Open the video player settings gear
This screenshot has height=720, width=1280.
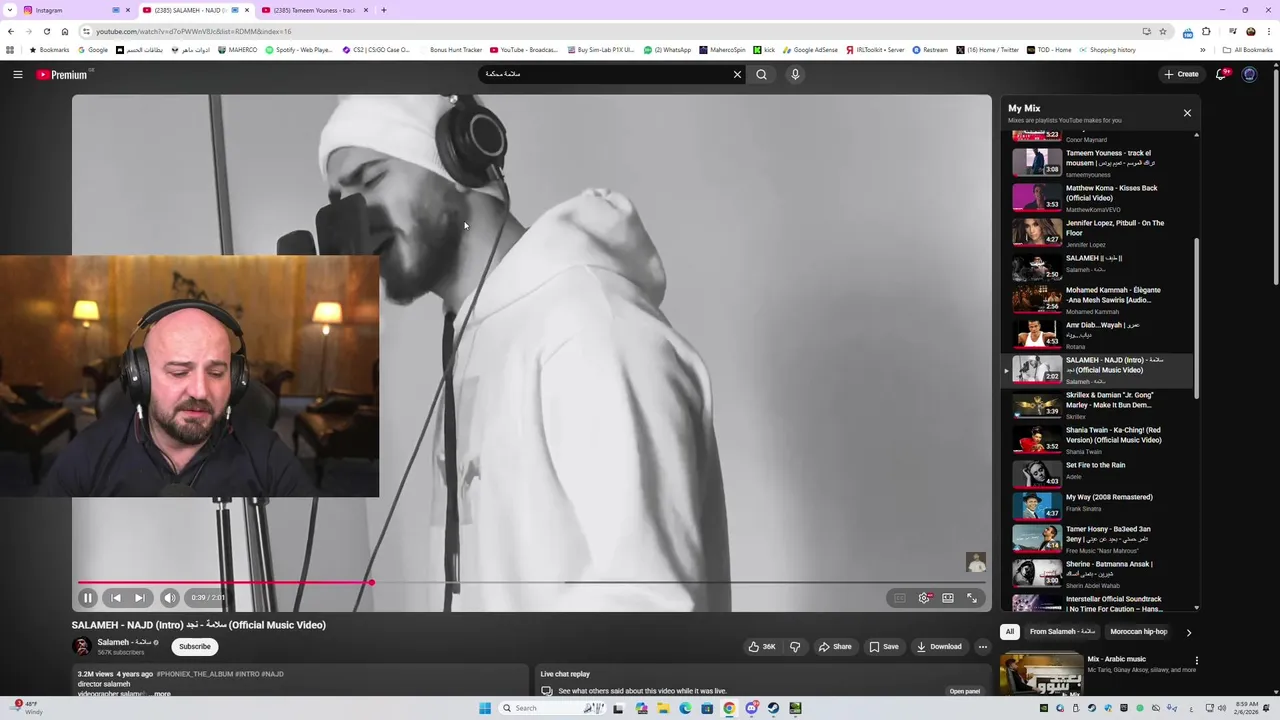(x=924, y=598)
